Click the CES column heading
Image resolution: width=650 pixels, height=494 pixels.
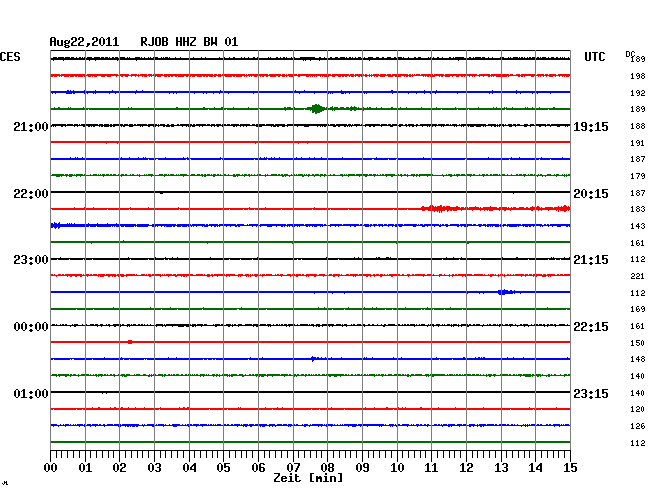(10, 57)
